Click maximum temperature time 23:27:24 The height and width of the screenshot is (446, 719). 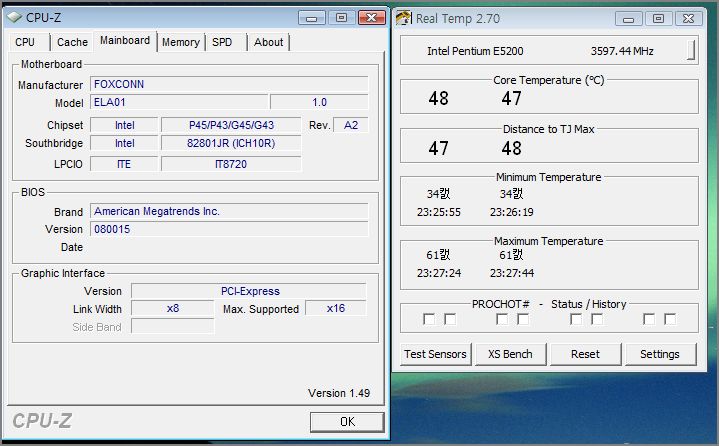point(439,273)
